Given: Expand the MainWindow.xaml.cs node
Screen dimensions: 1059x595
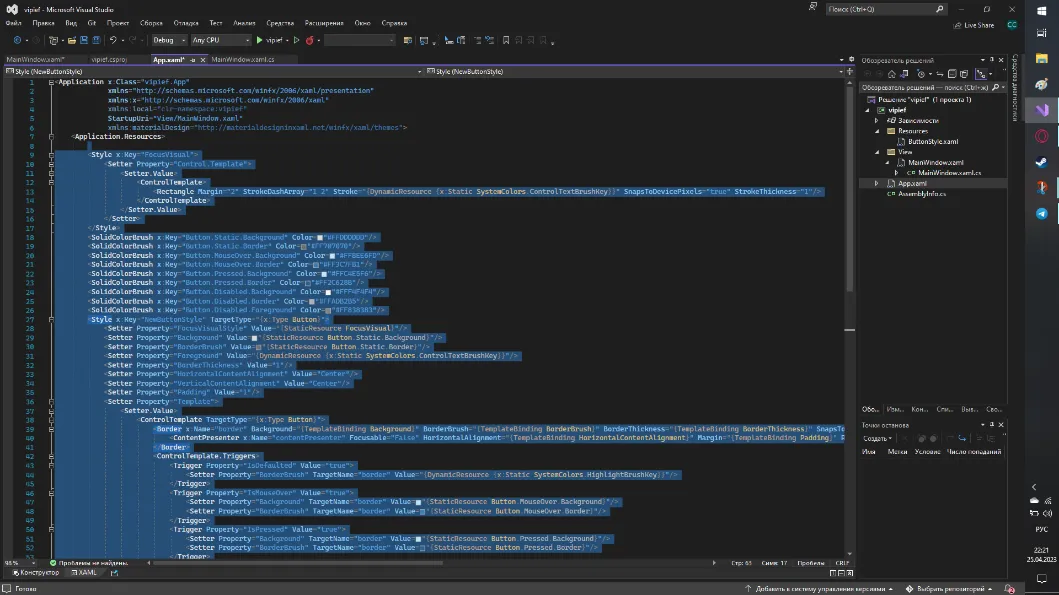Looking at the screenshot, I should tap(896, 173).
